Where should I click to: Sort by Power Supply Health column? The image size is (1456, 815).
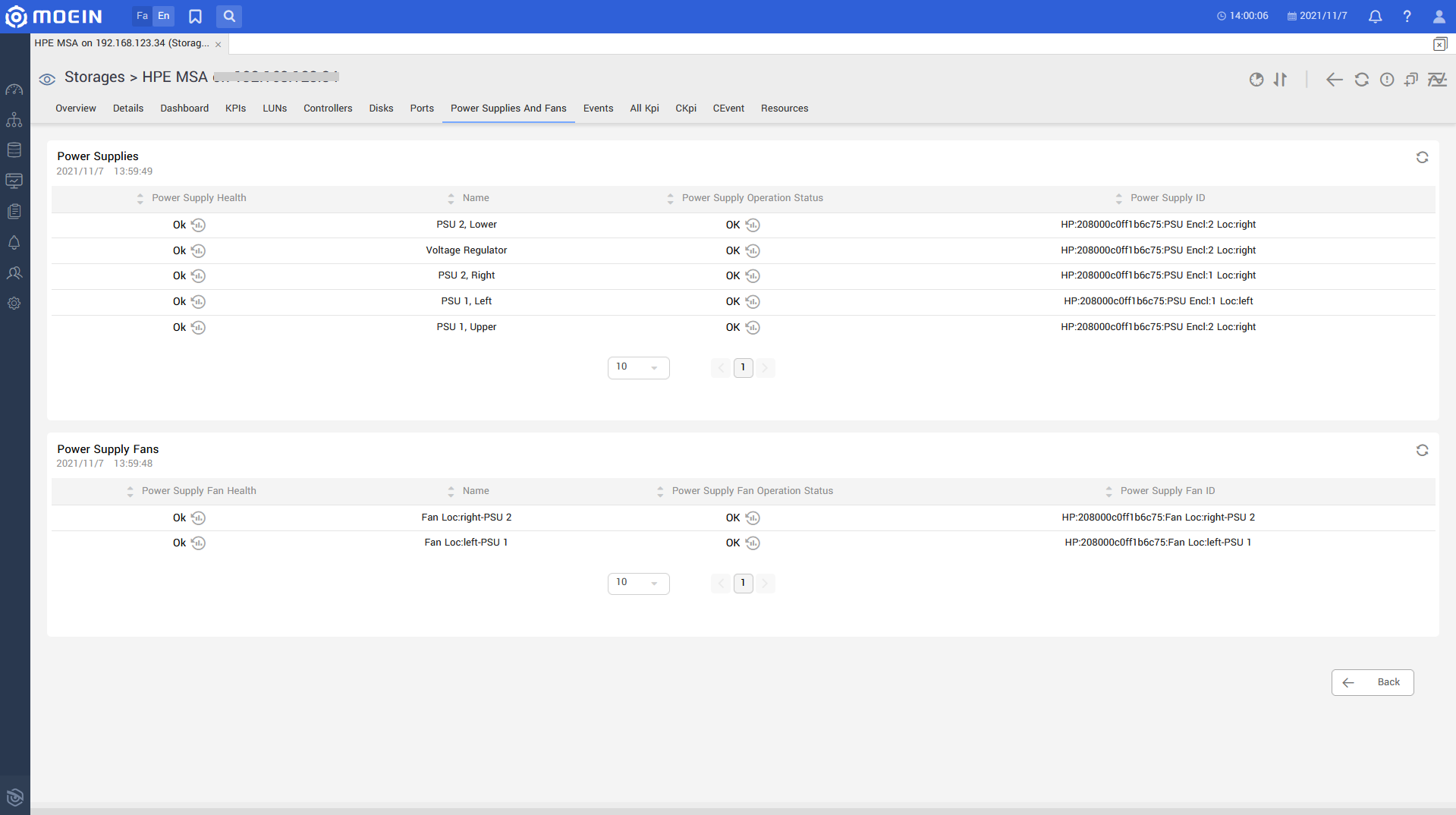(140, 199)
